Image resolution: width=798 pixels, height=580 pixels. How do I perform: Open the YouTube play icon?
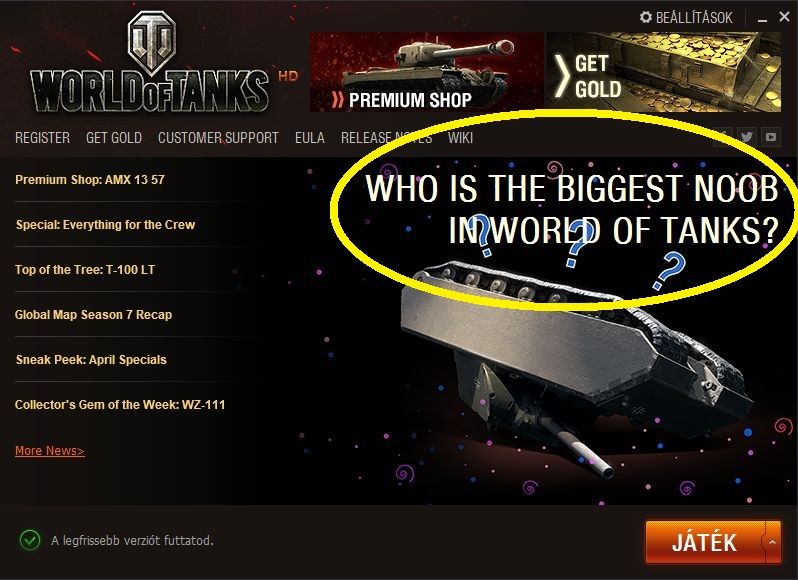[771, 136]
